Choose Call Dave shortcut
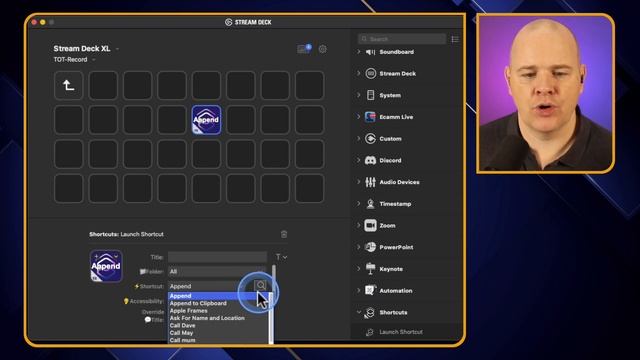Image resolution: width=640 pixels, height=360 pixels. point(218,325)
